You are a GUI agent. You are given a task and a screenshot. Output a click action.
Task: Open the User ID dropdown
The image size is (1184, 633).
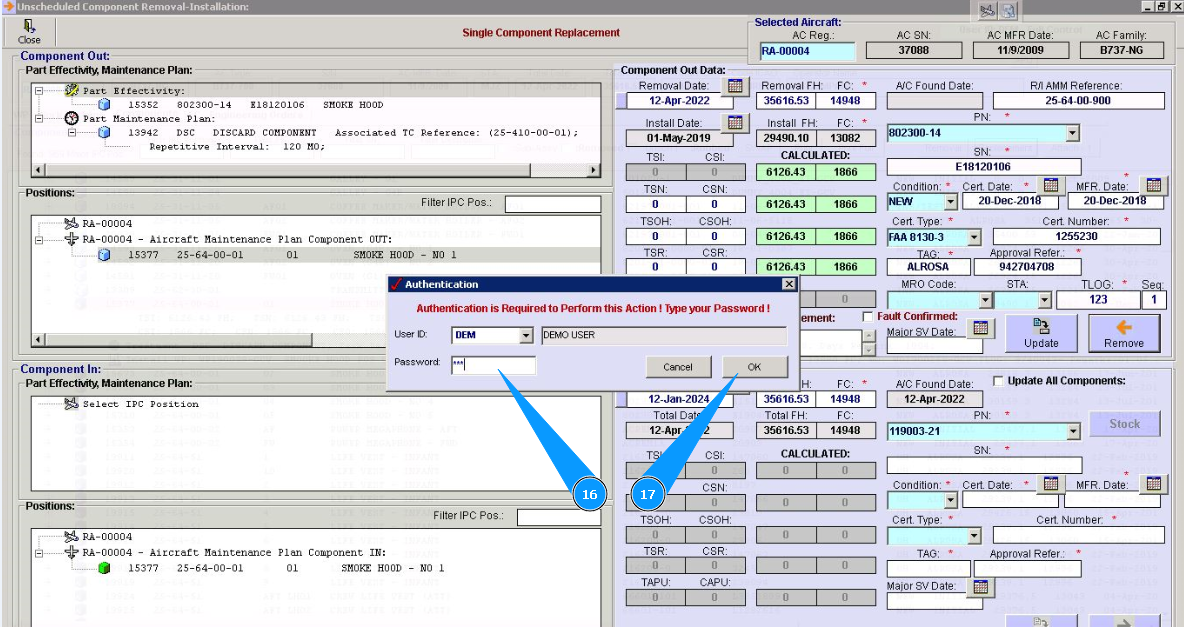click(526, 336)
